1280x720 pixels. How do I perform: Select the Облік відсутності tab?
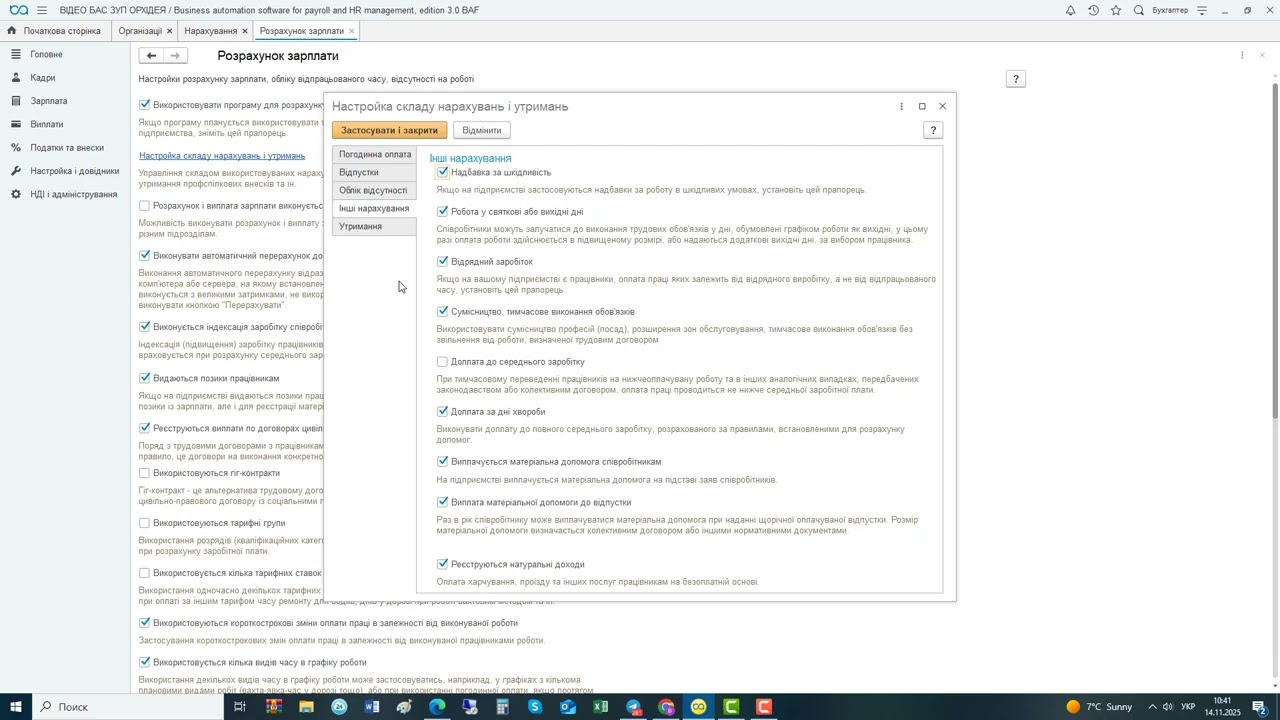(x=373, y=190)
